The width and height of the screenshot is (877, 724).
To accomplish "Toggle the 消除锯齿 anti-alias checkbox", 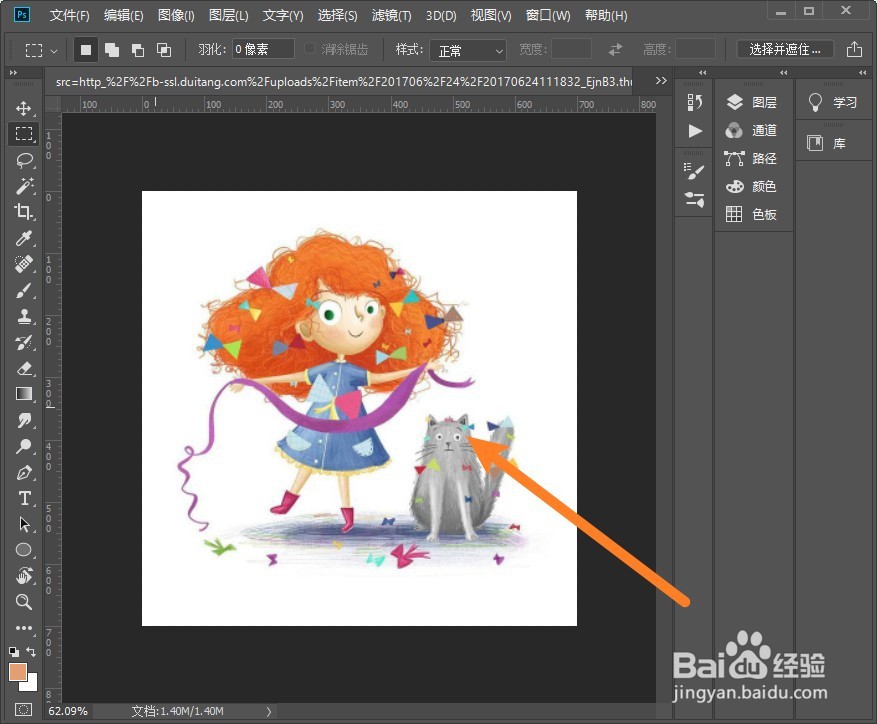I will [x=309, y=49].
